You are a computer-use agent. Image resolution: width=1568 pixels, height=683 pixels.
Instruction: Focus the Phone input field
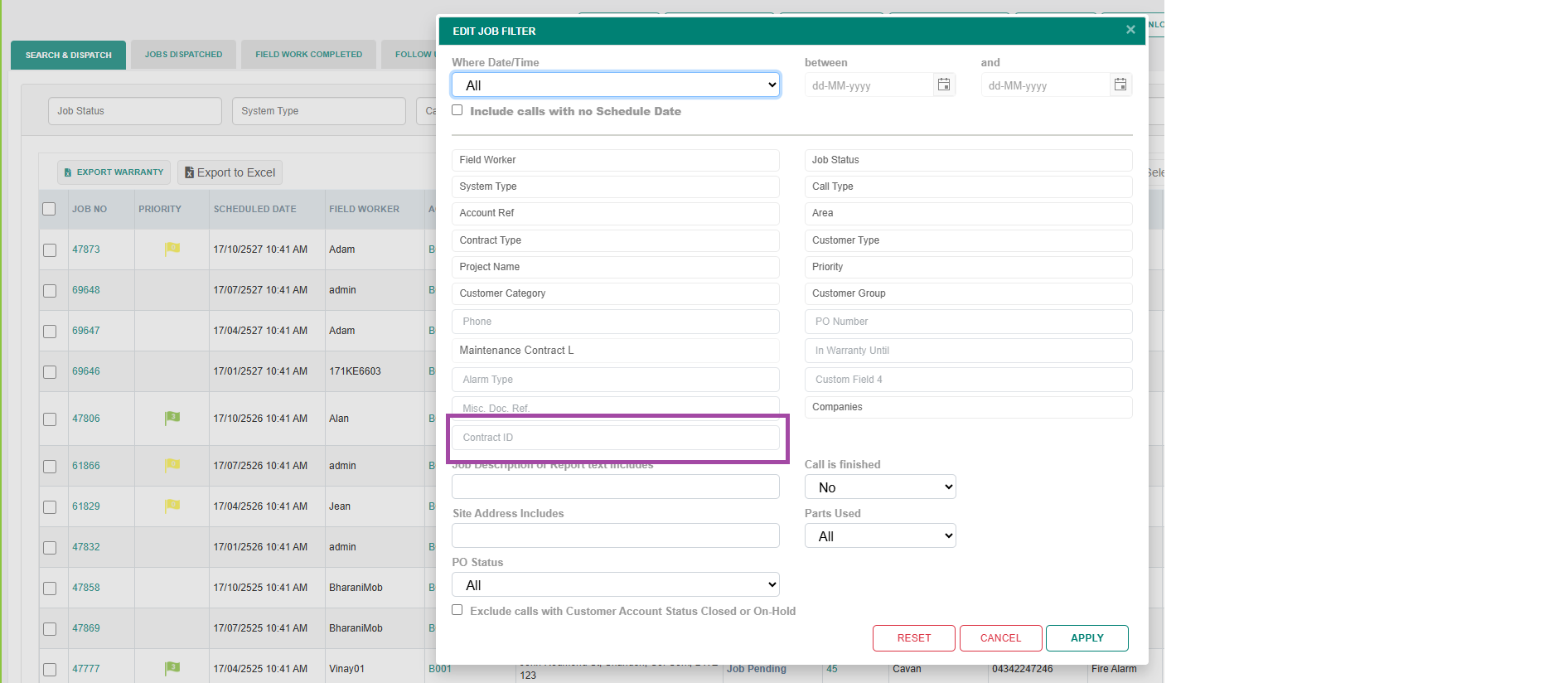[616, 322]
